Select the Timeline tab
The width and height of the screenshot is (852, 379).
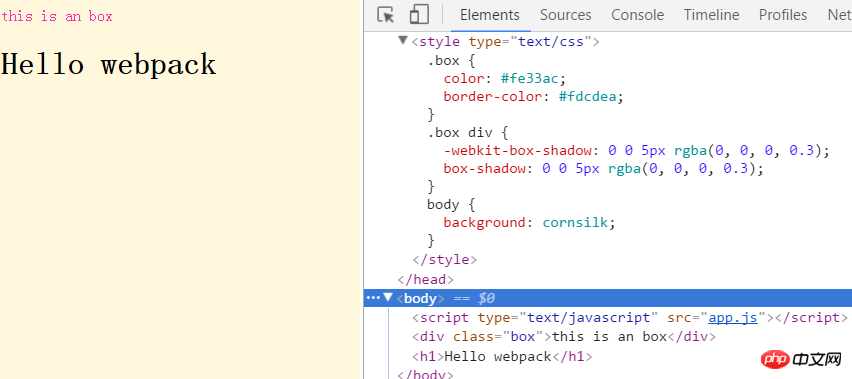click(x=711, y=15)
